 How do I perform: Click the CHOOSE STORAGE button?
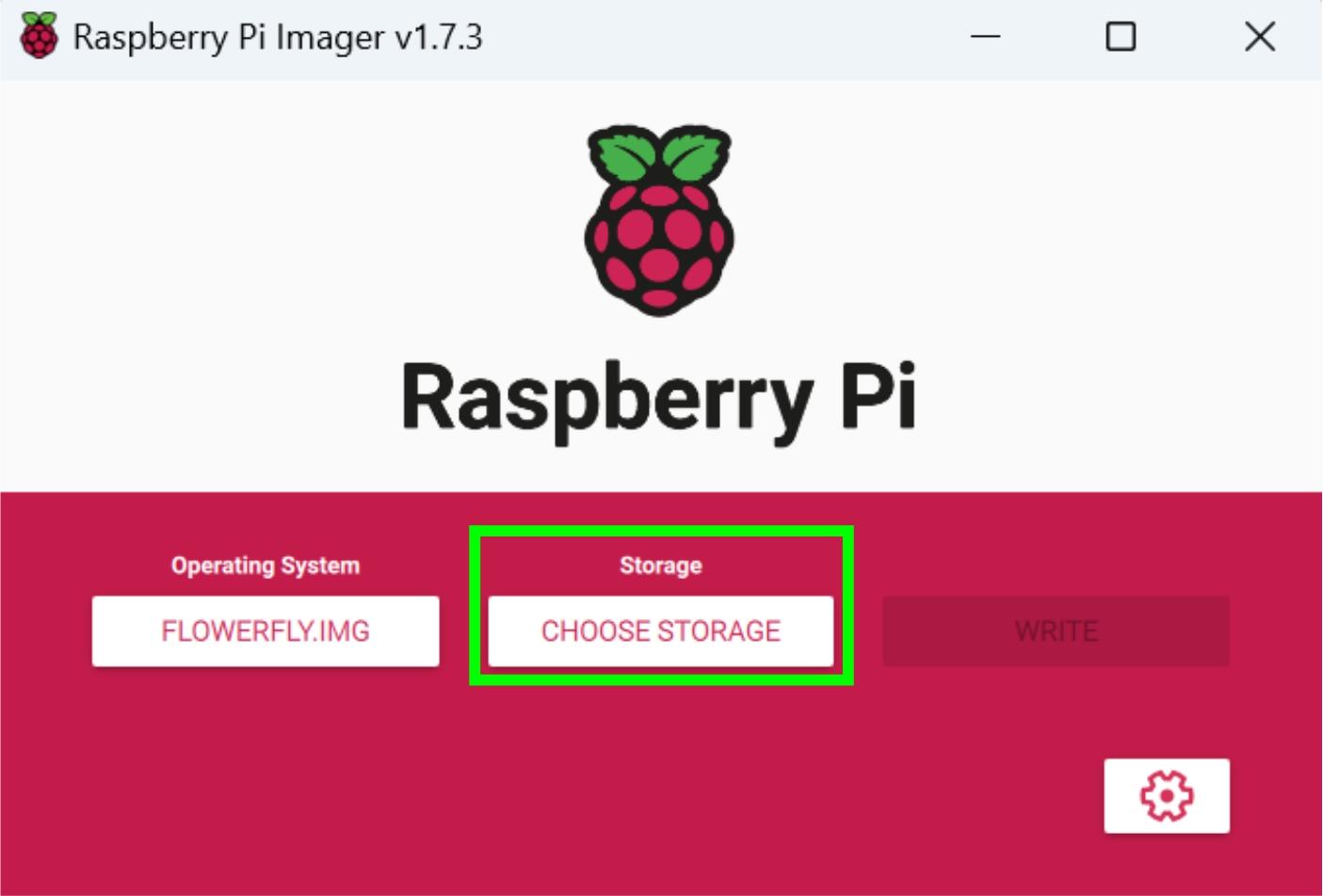point(661,631)
